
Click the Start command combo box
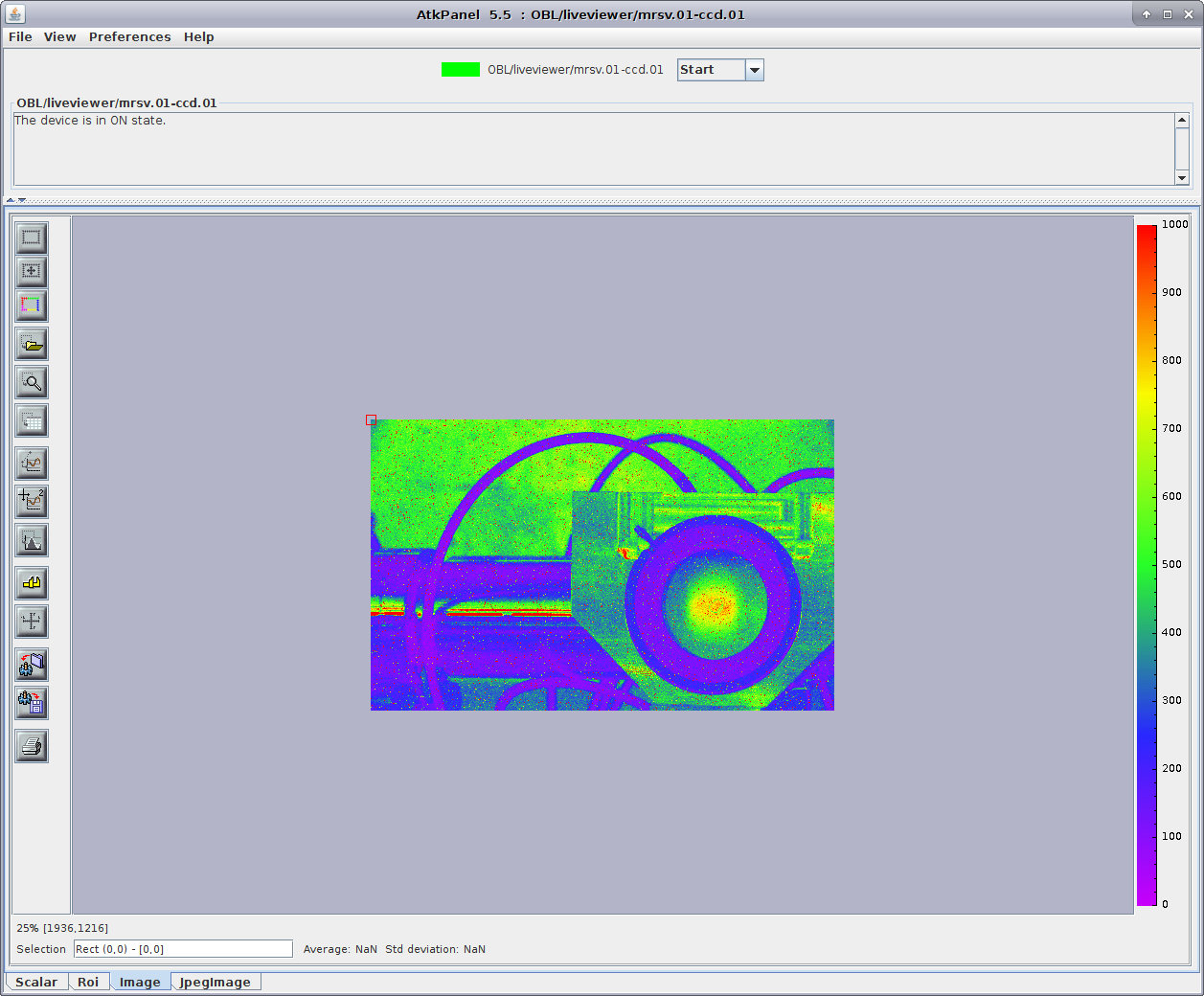point(711,70)
